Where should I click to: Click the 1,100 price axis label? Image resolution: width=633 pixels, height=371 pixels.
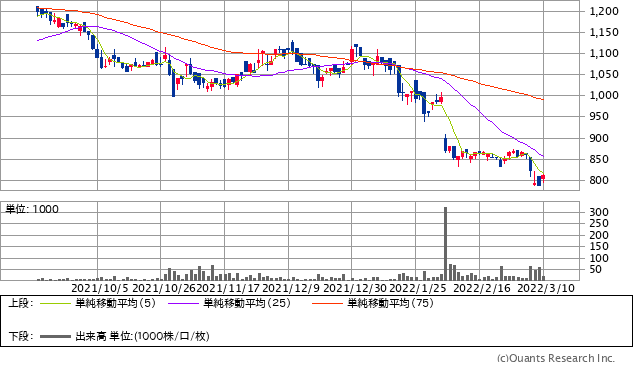click(x=604, y=53)
